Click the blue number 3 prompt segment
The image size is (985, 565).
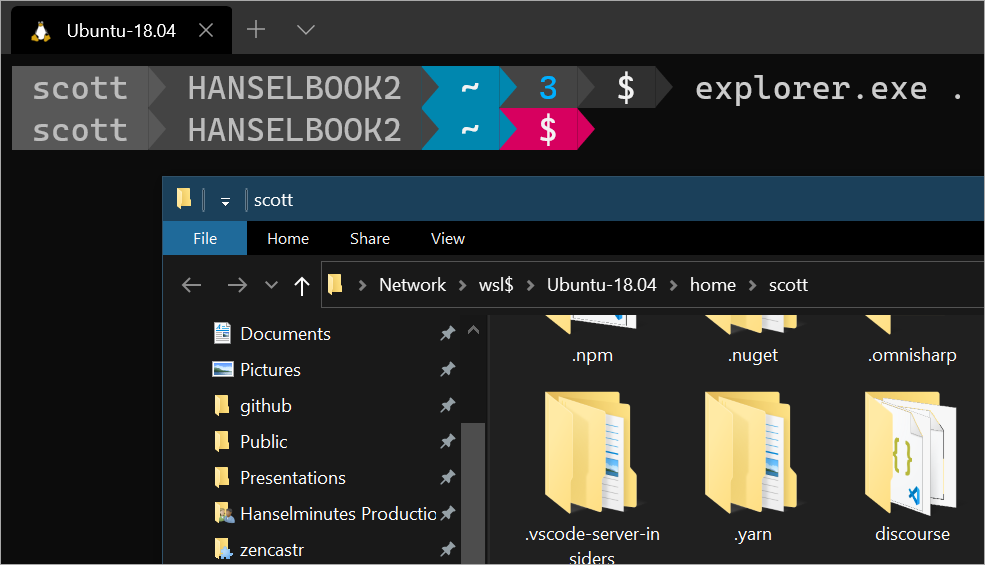pos(548,87)
